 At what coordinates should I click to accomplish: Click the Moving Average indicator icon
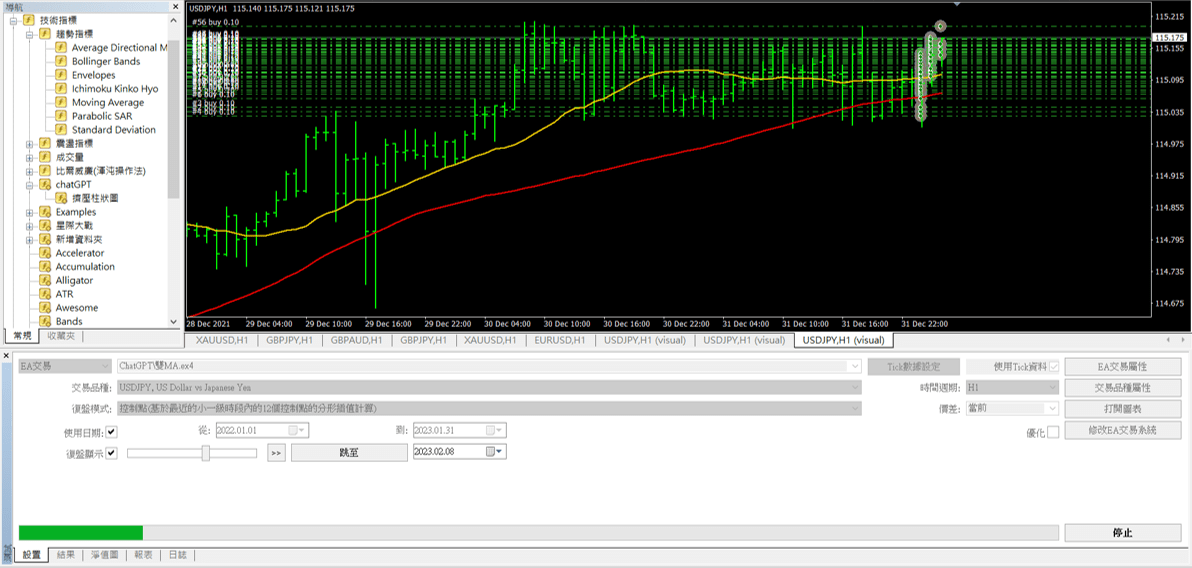tap(61, 102)
